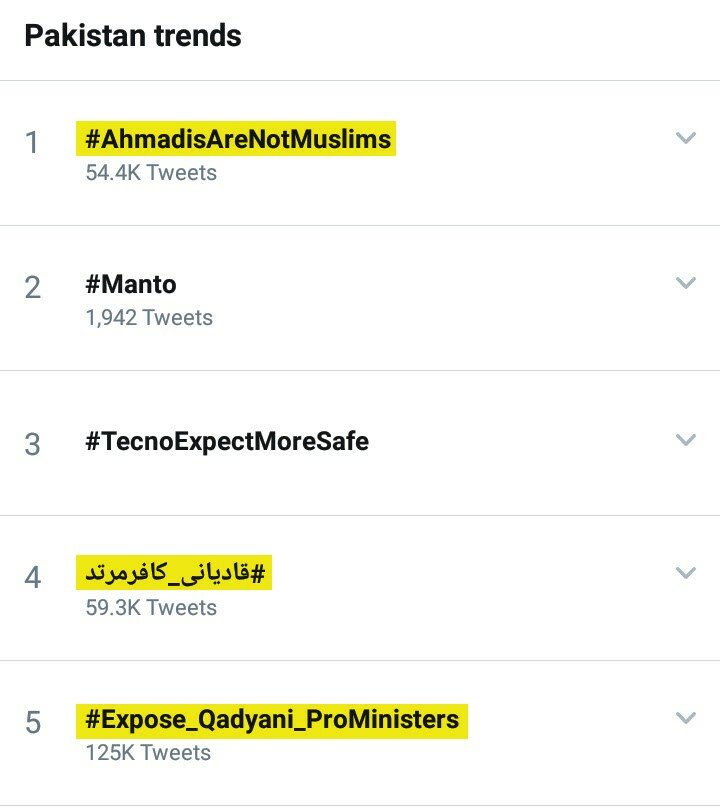Image resolution: width=720 pixels, height=811 pixels.
Task: Click the rank number 4
Action: (32, 578)
